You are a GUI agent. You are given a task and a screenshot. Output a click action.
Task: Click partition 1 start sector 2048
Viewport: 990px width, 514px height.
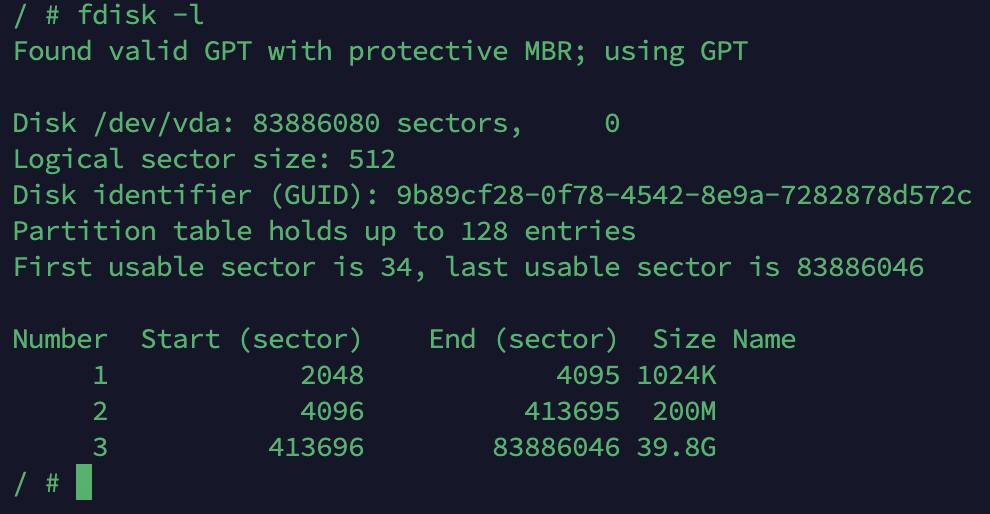coord(332,376)
